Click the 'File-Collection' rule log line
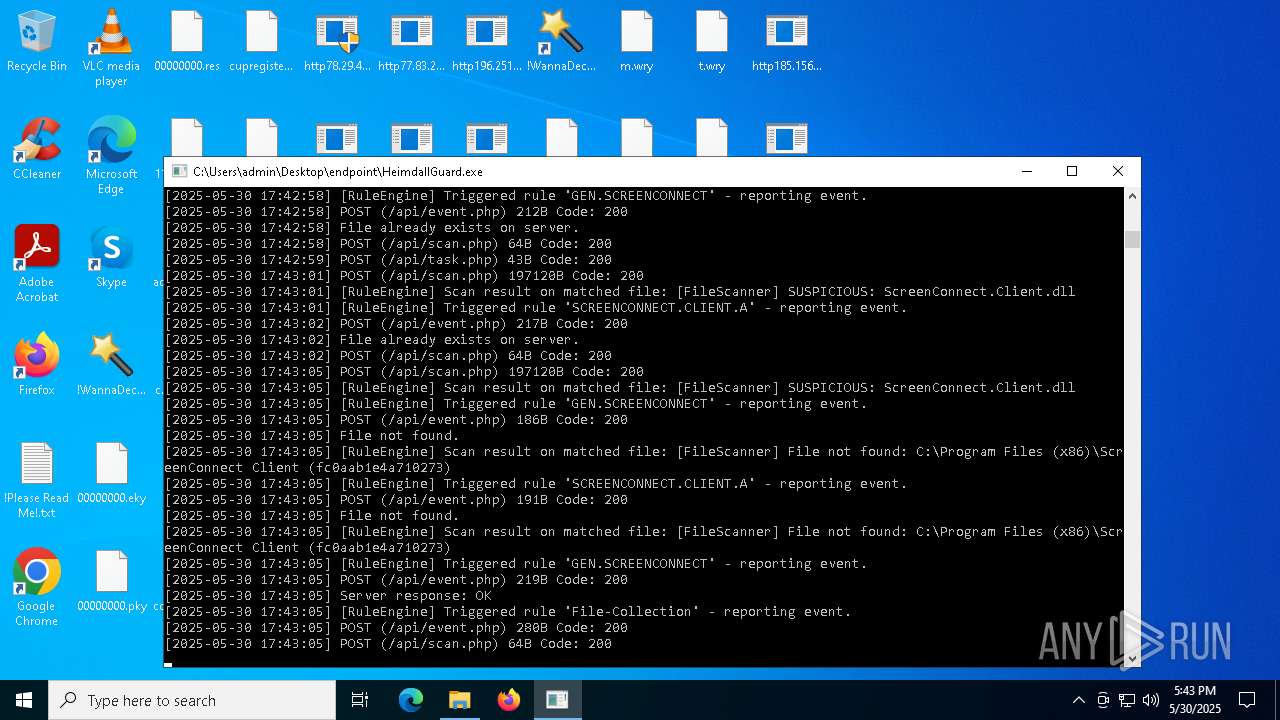The height and width of the screenshot is (720, 1280). pos(508,612)
